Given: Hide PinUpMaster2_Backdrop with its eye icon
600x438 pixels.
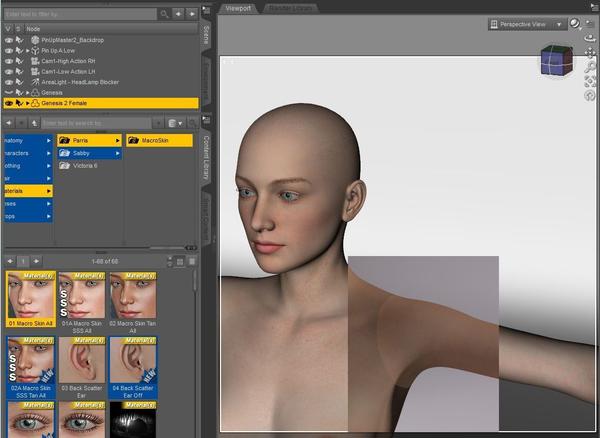Looking at the screenshot, I should (x=8, y=40).
